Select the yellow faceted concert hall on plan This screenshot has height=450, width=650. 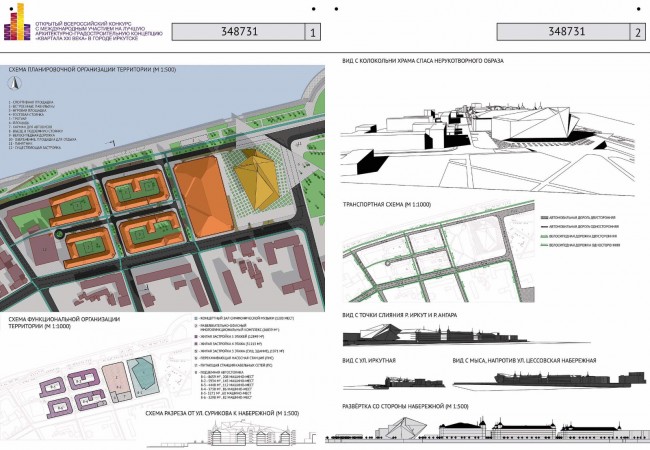256,179
